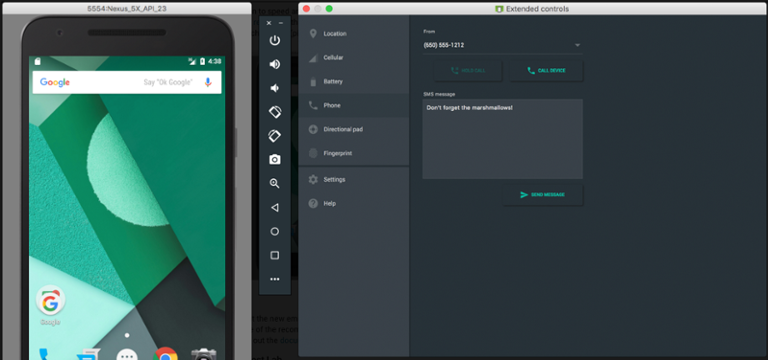
Task: Click the Fingerprint icon in sidebar
Action: click(x=313, y=153)
